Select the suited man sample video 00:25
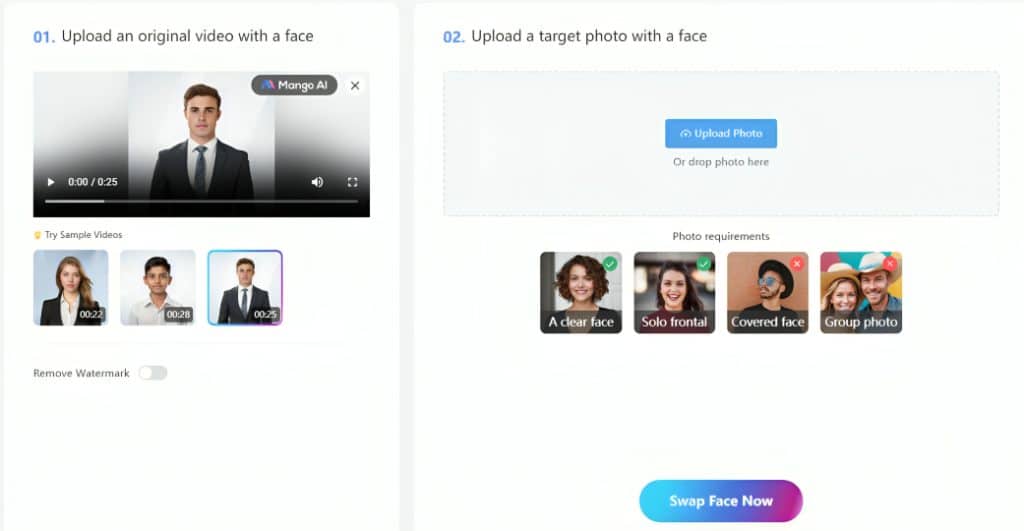 pyautogui.click(x=245, y=287)
